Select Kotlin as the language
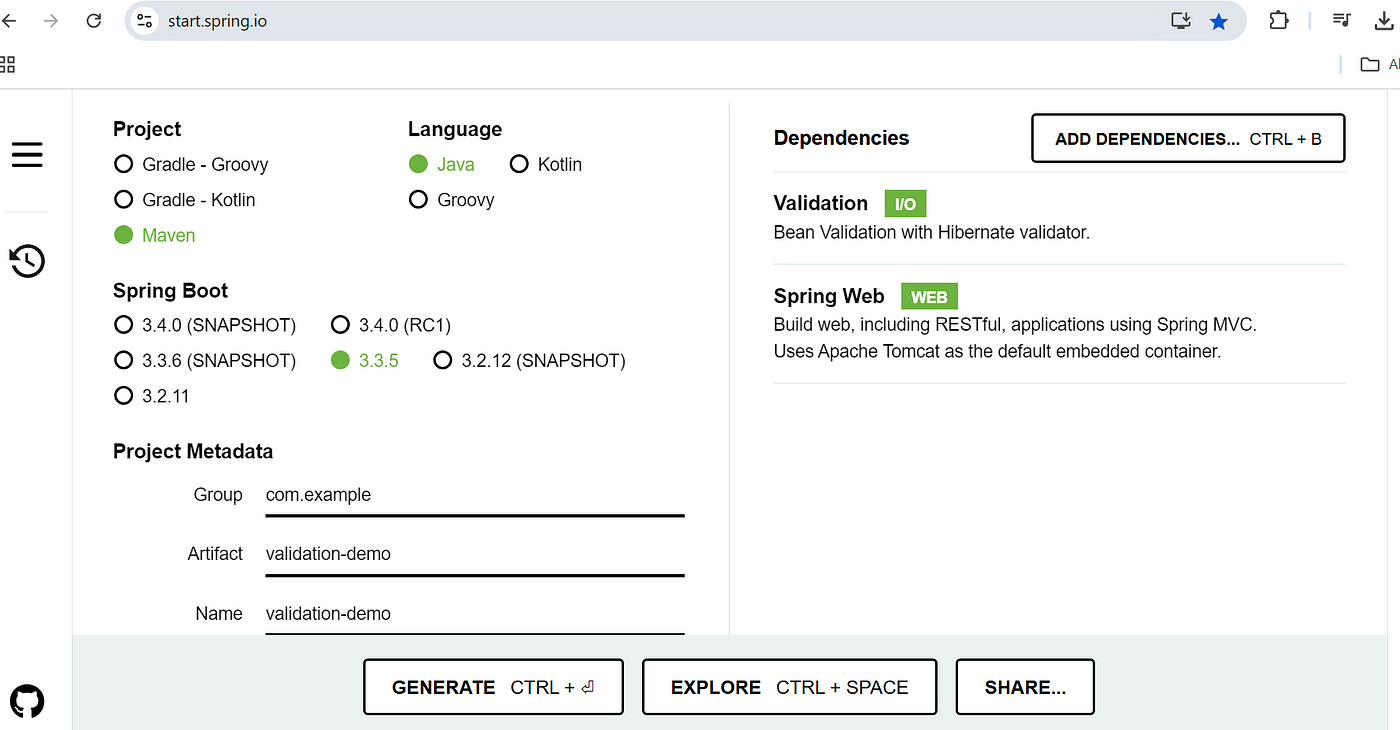Screen dimensions: 1400x730 pyautogui.click(x=546, y=164)
